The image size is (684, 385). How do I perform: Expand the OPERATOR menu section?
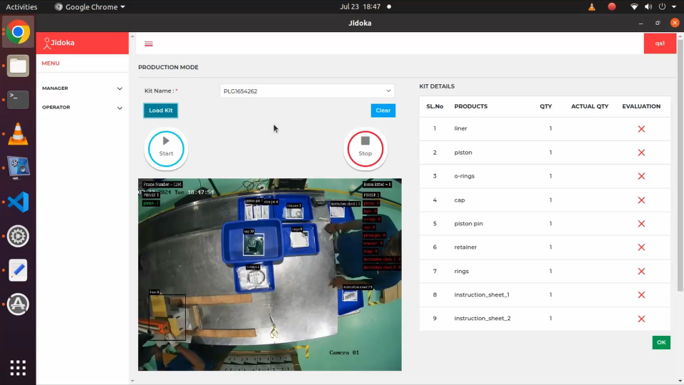pos(82,107)
